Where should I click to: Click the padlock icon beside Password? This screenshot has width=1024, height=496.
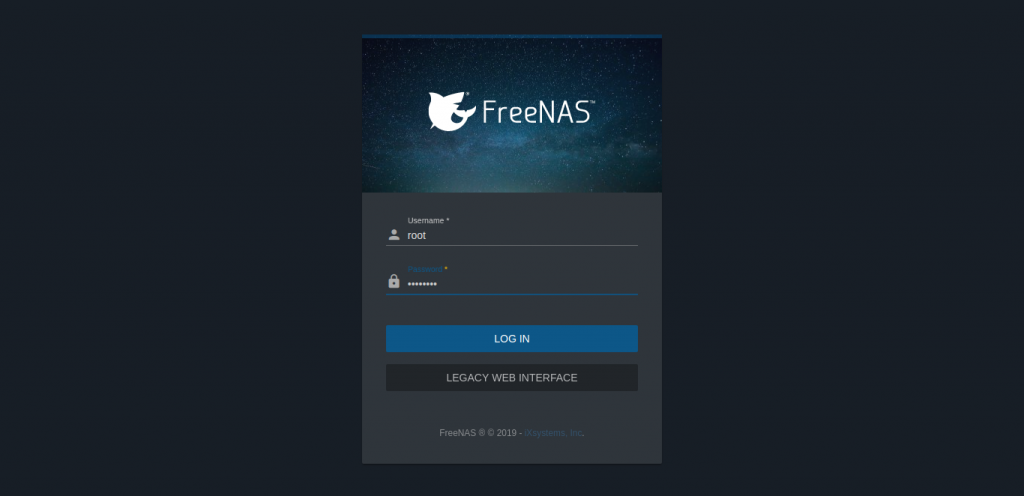tap(394, 281)
